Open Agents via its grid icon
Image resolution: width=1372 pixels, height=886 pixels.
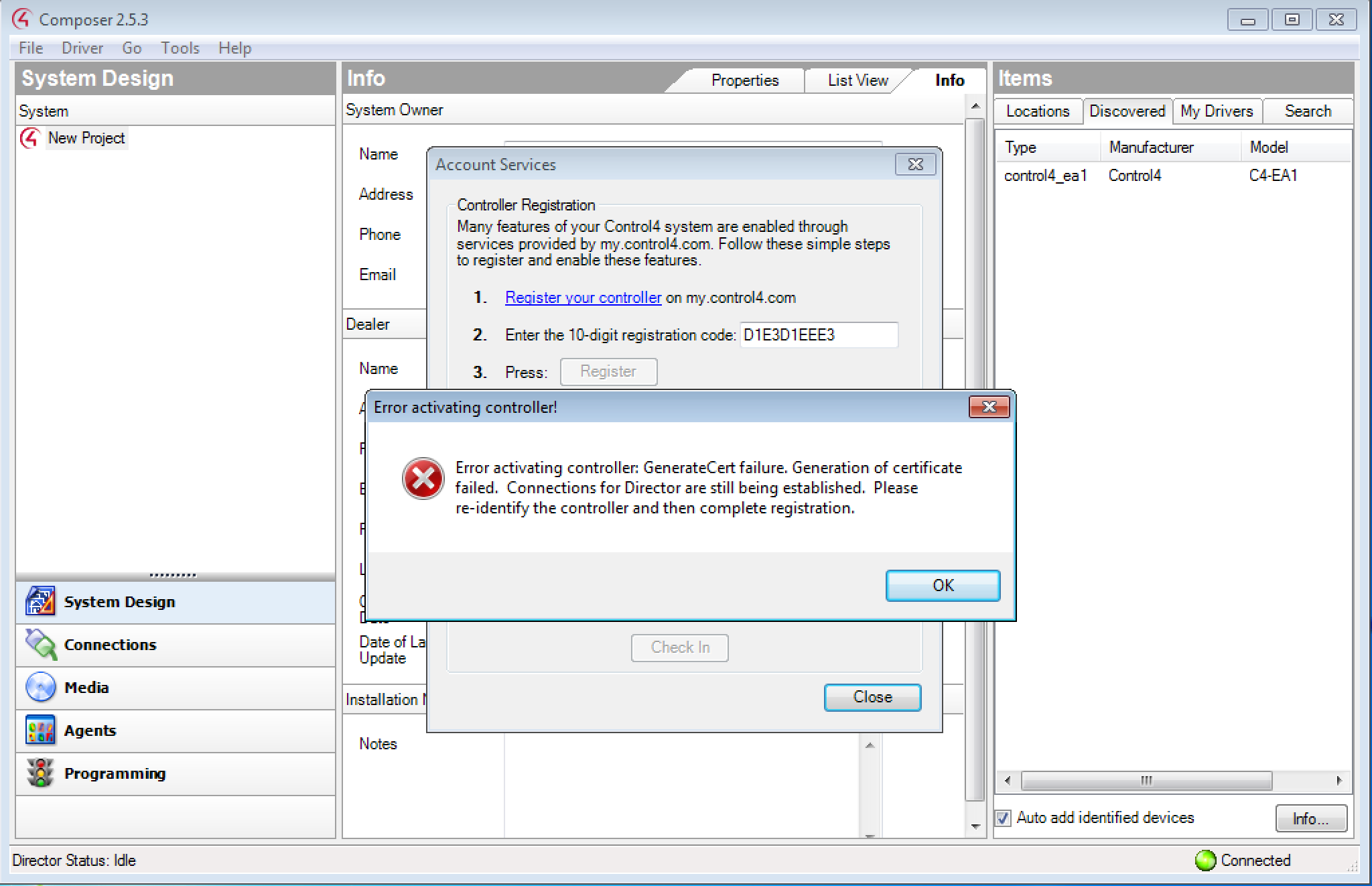(x=40, y=730)
